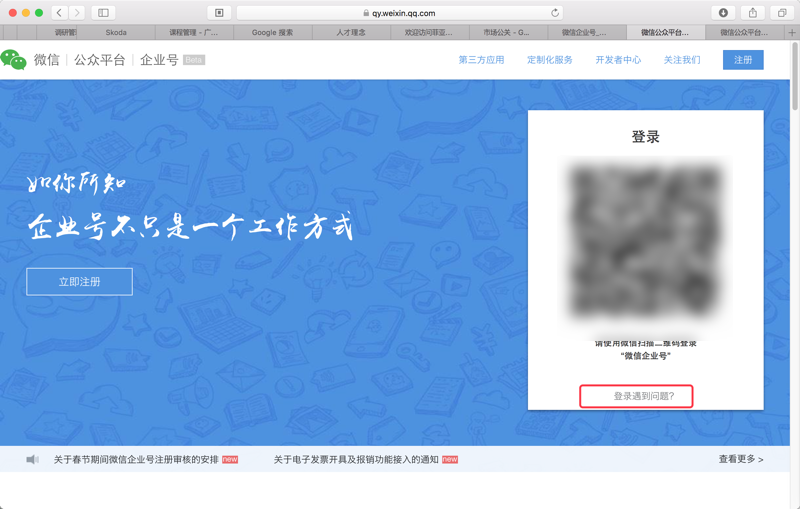Click the speaker announcement icon
800x509 pixels.
32,460
